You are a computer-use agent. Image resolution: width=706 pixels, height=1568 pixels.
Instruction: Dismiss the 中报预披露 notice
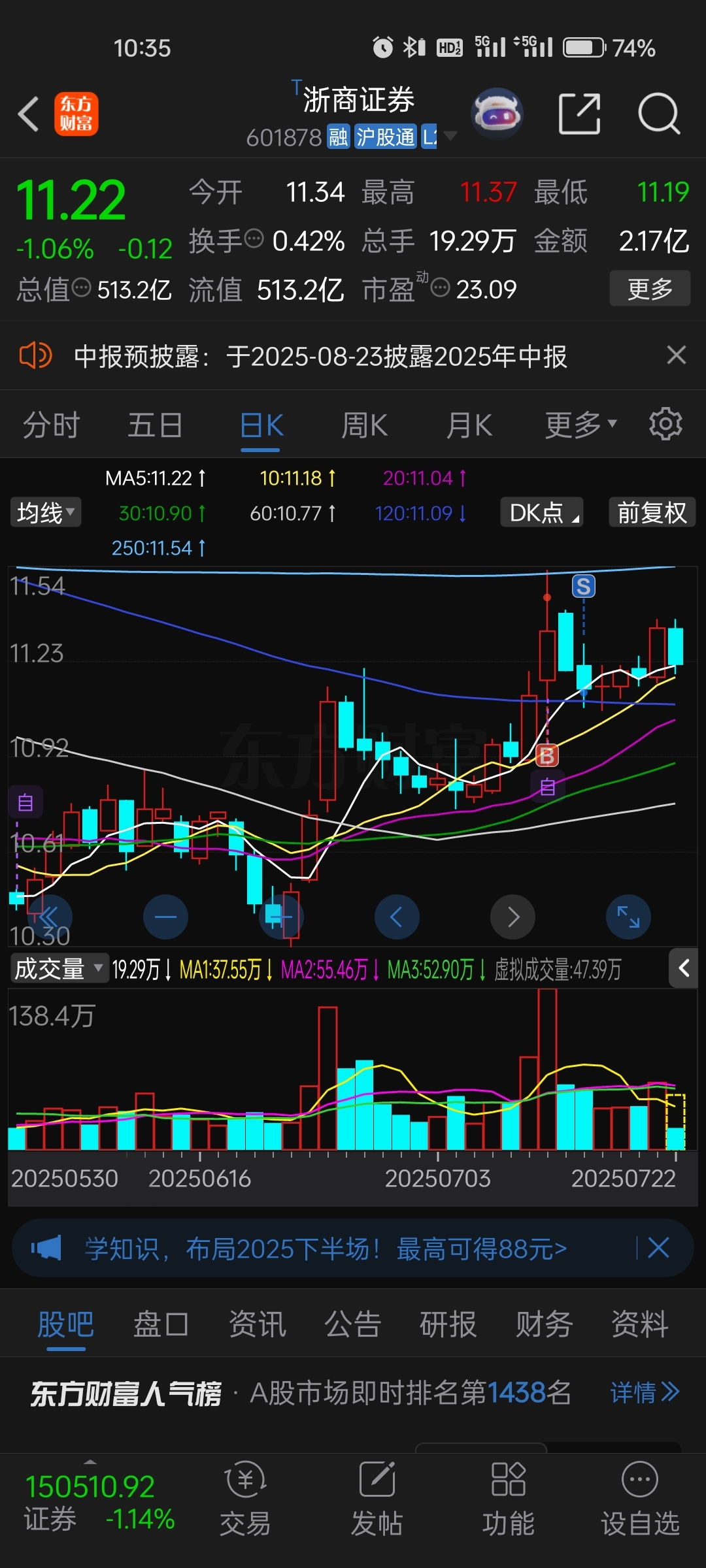(x=676, y=355)
